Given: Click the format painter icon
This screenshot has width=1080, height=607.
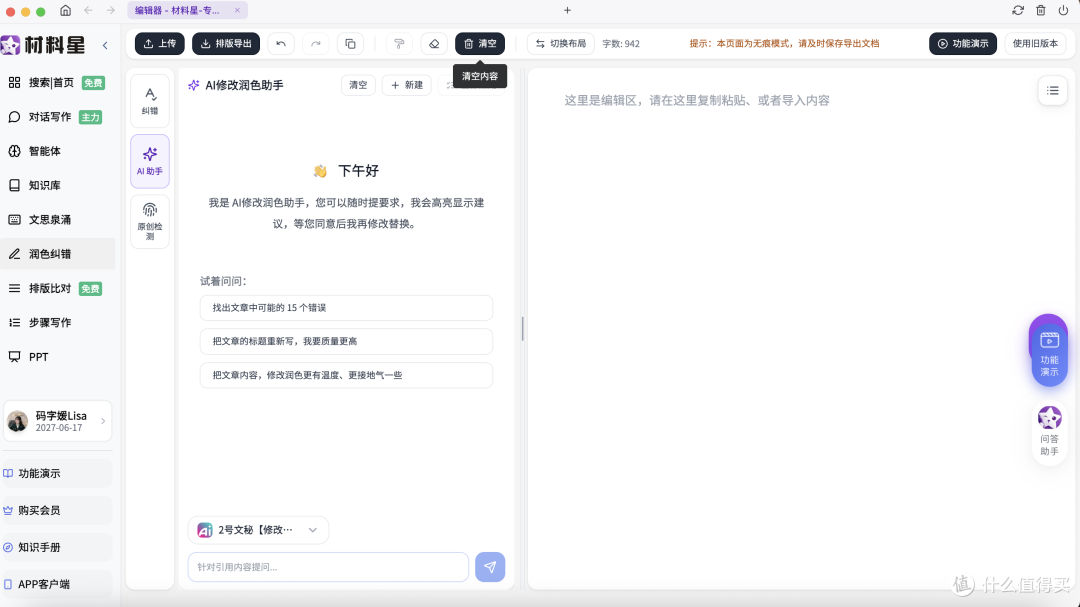Looking at the screenshot, I should [399, 43].
